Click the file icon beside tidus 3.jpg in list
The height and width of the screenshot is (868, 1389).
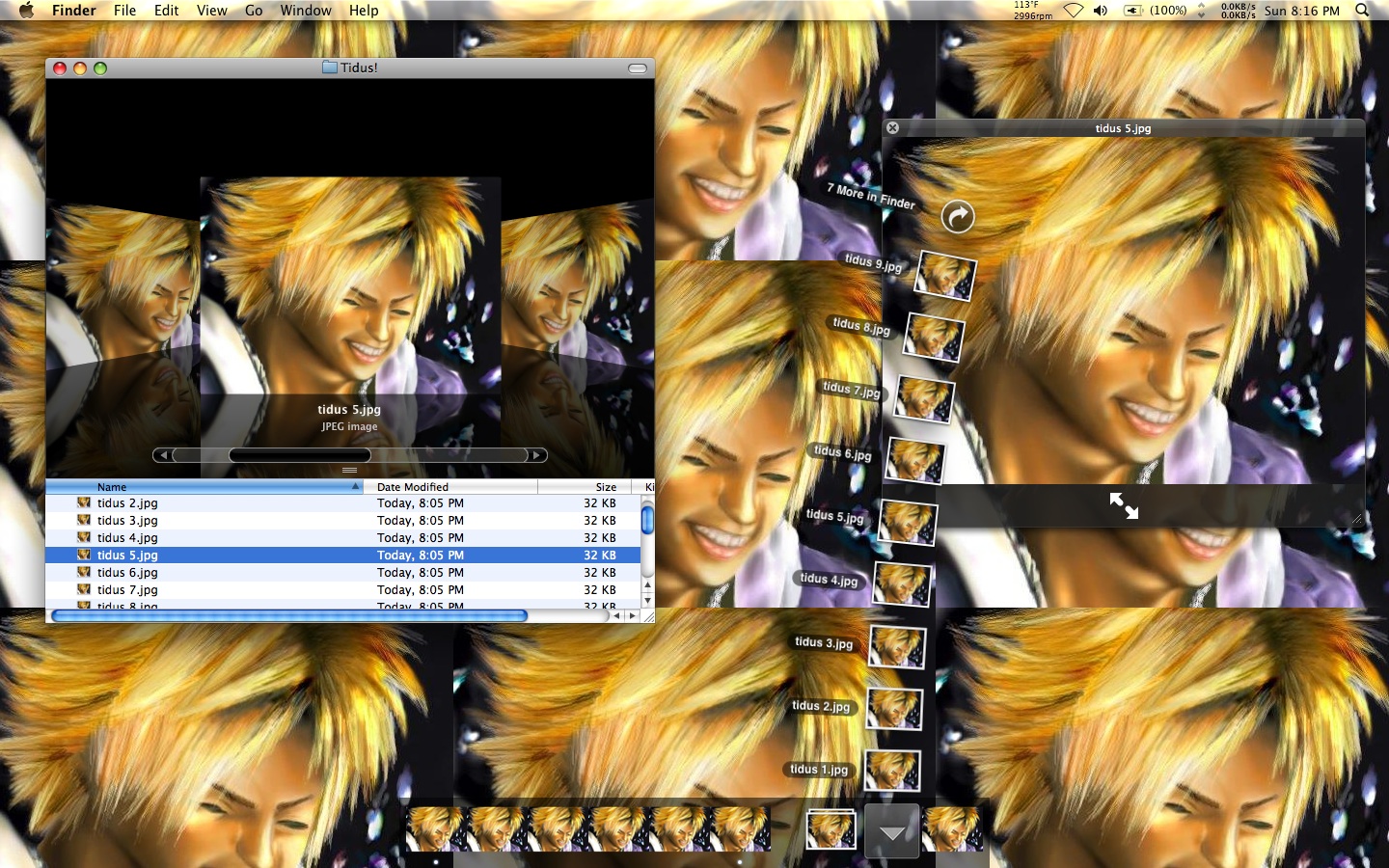pyautogui.click(x=84, y=521)
